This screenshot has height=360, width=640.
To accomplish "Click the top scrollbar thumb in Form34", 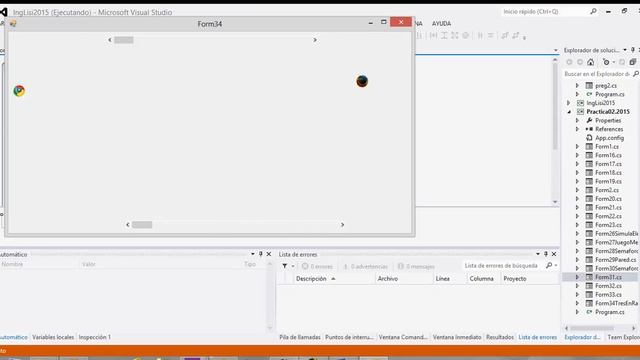I will pos(124,40).
